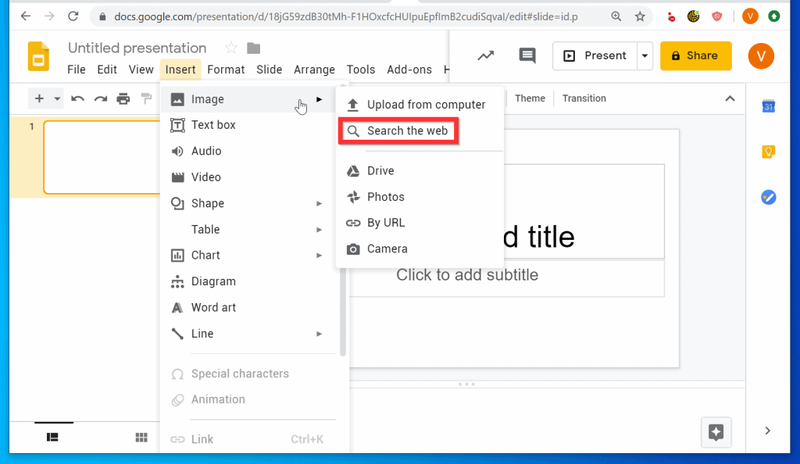Screen dimensions: 800x464
Task: Bookmark this page with star
Action: 640,17
